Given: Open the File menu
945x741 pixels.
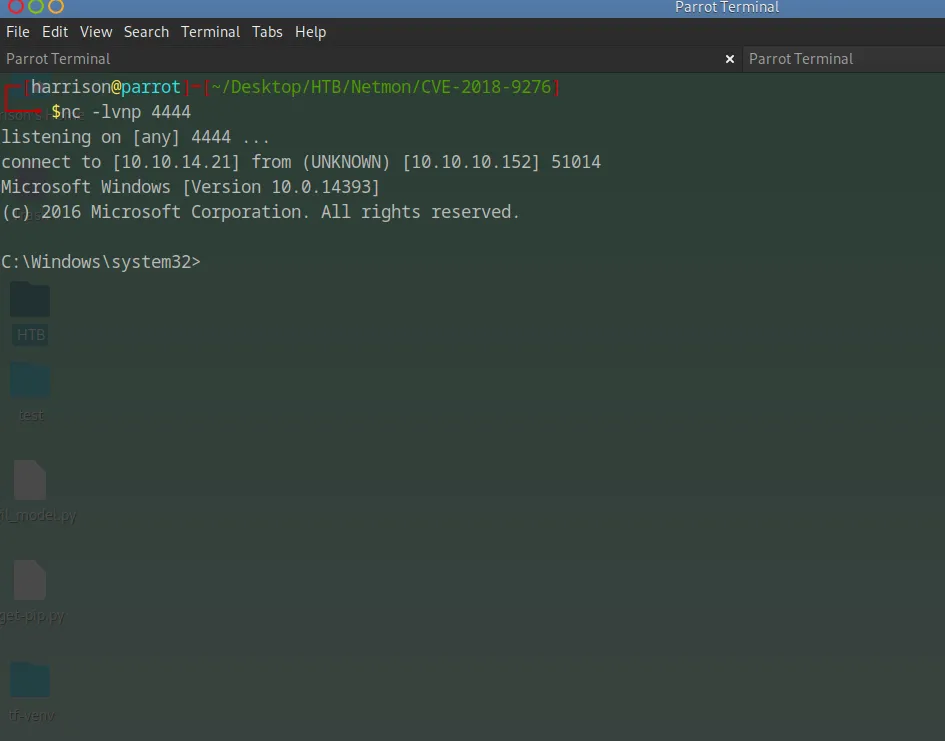Looking at the screenshot, I should pyautogui.click(x=18, y=32).
